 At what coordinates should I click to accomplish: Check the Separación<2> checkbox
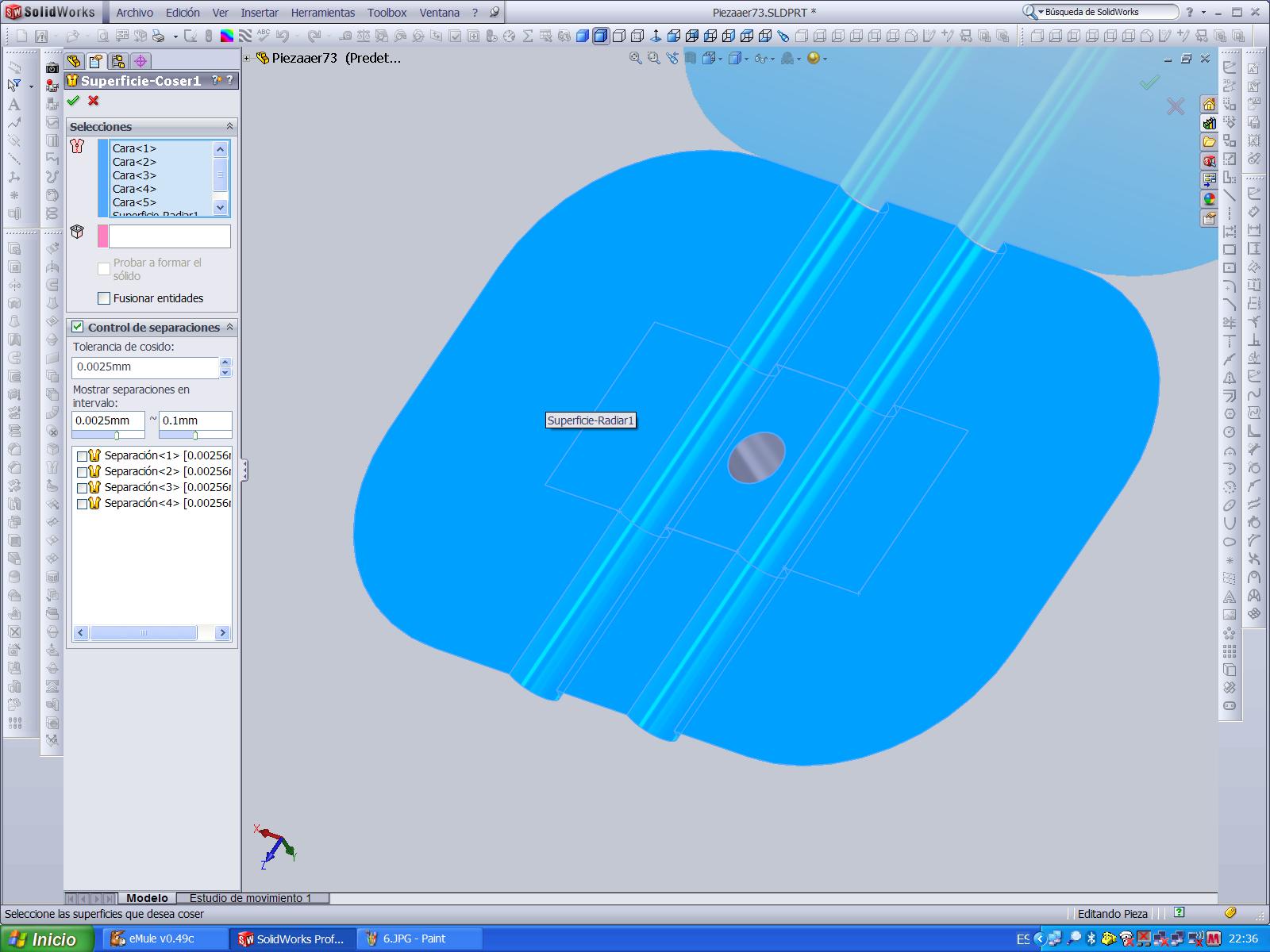(82, 472)
